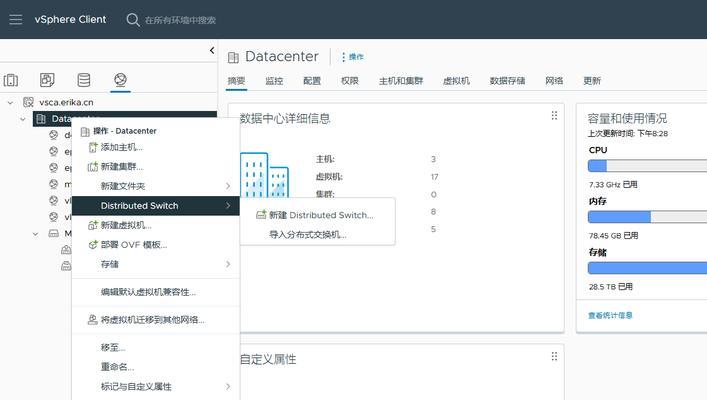Click the new Distributed Switch icon
The height and width of the screenshot is (400, 707).
[x=261, y=215]
